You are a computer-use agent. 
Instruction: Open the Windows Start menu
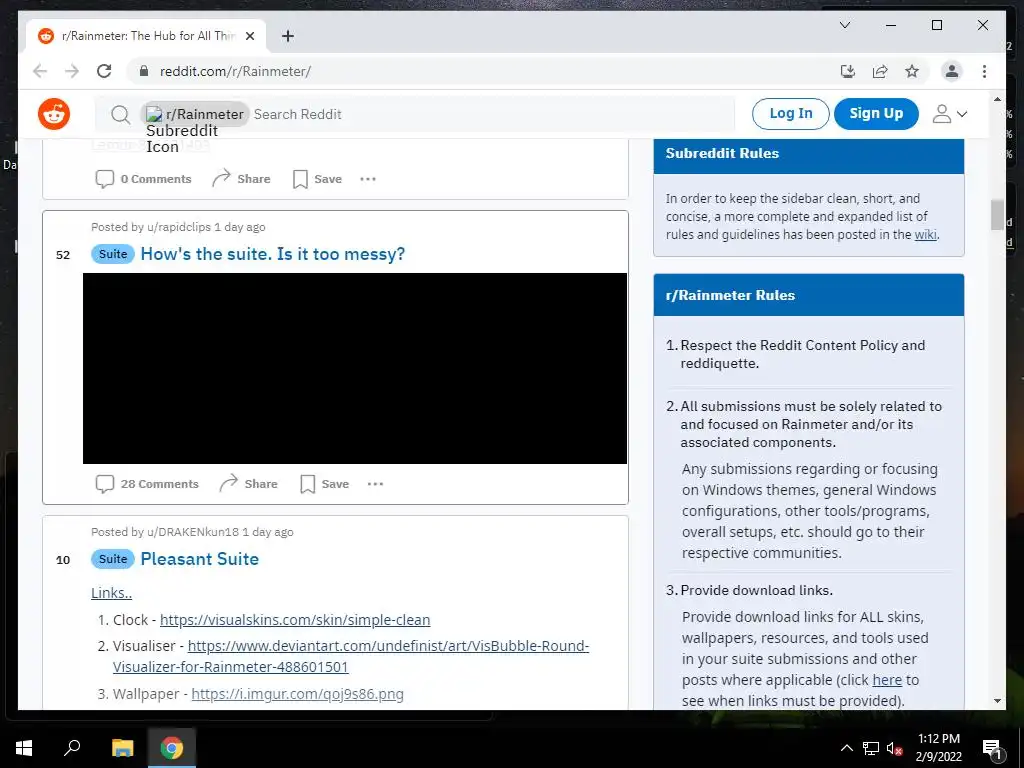tap(24, 748)
